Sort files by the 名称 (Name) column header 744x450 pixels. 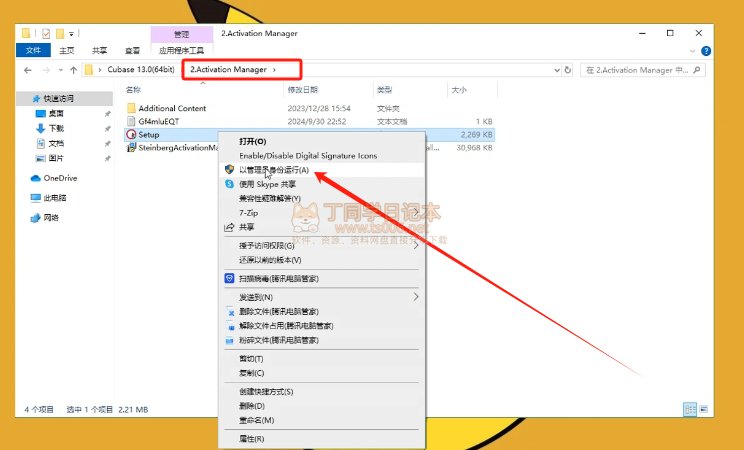134,90
